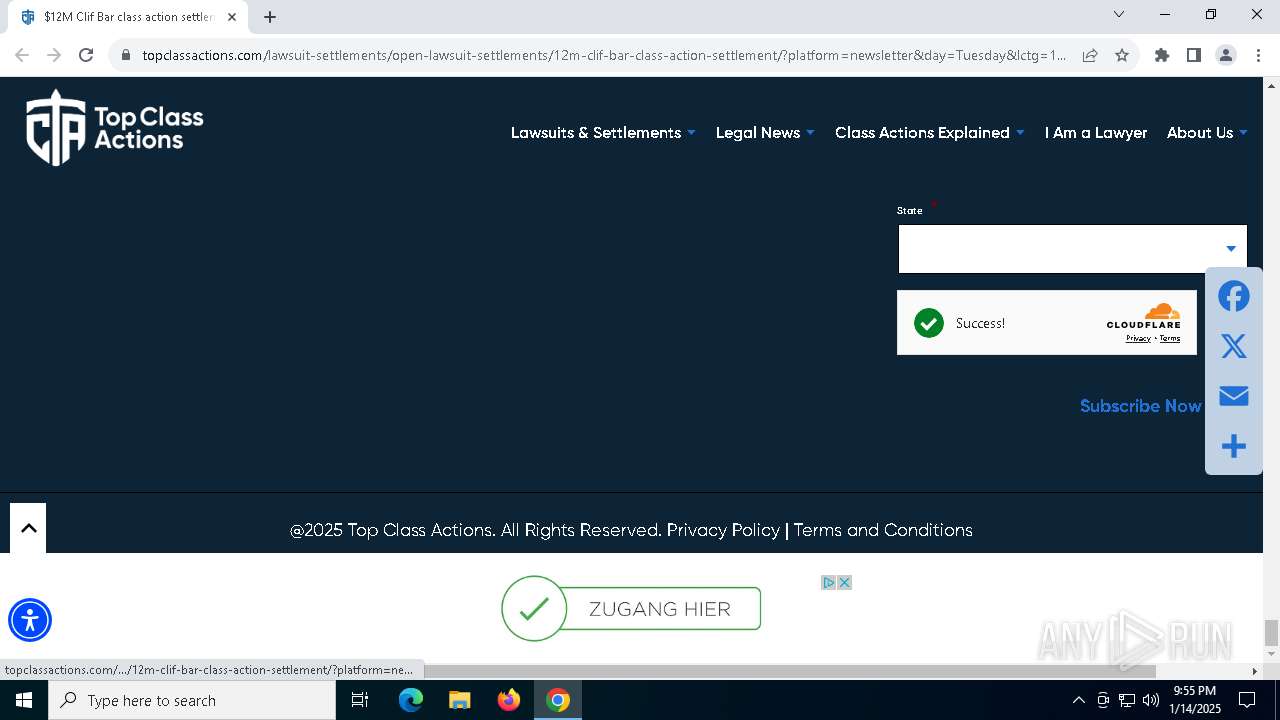Reload the current page

tap(86, 55)
